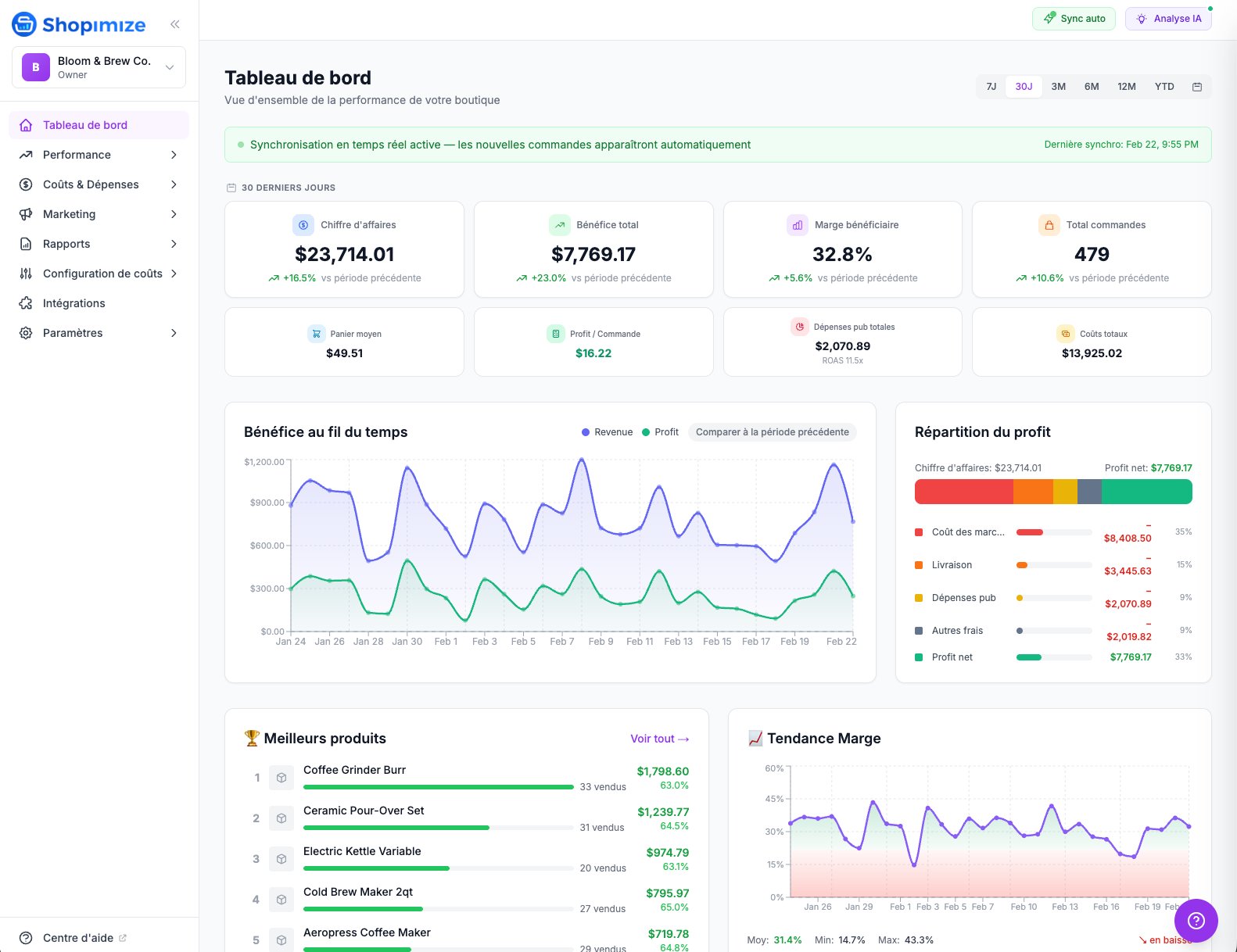Click the Profit / Commande icon

tap(555, 334)
